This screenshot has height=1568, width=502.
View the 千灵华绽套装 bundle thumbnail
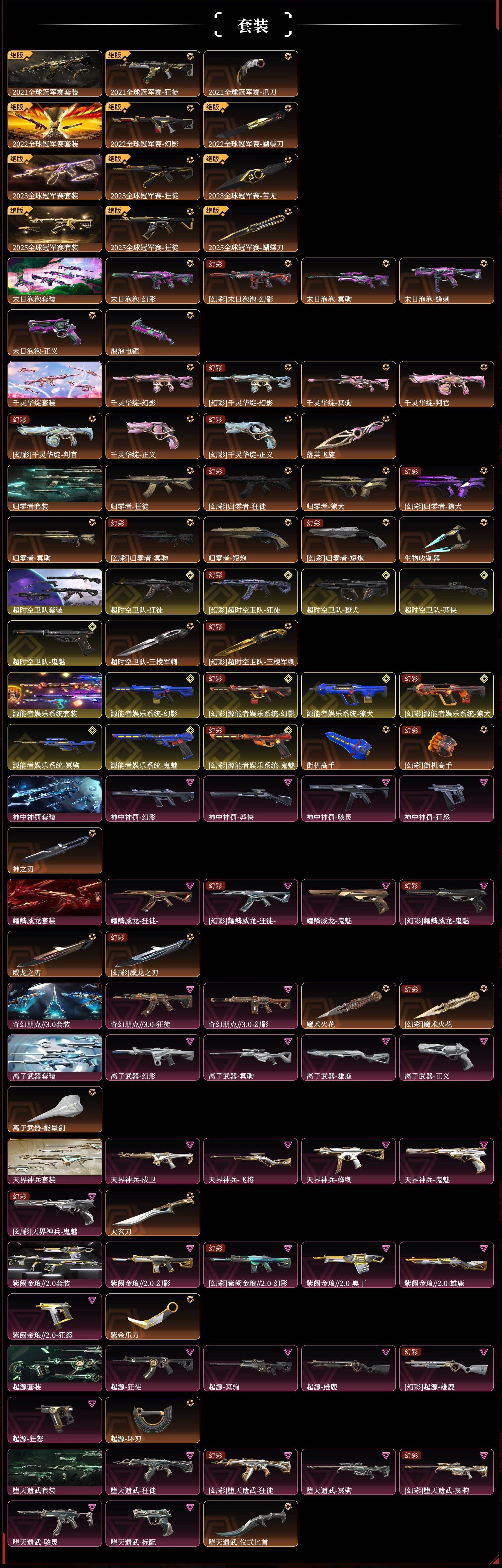55,384
